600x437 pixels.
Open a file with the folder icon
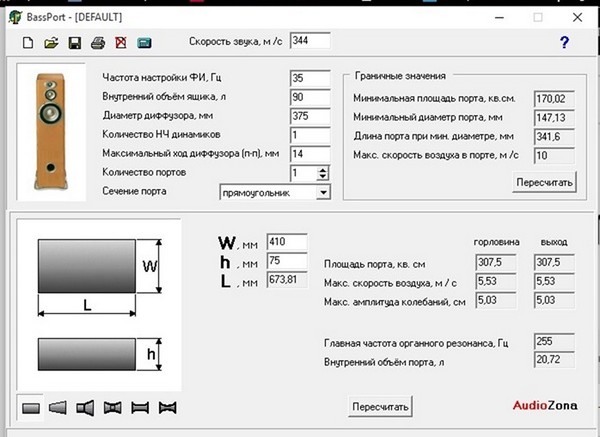pos(51,42)
